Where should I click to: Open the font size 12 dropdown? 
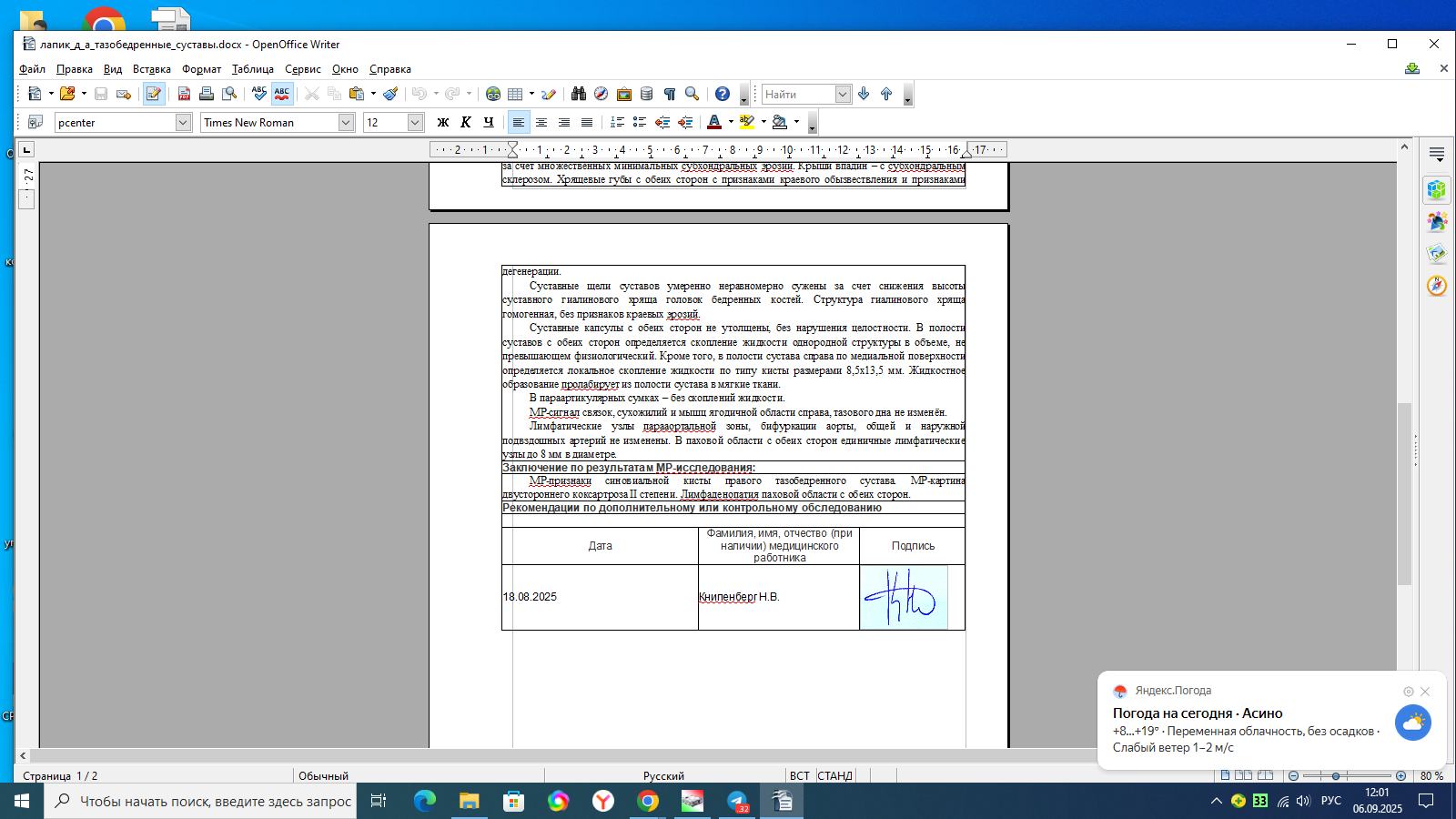pos(415,123)
